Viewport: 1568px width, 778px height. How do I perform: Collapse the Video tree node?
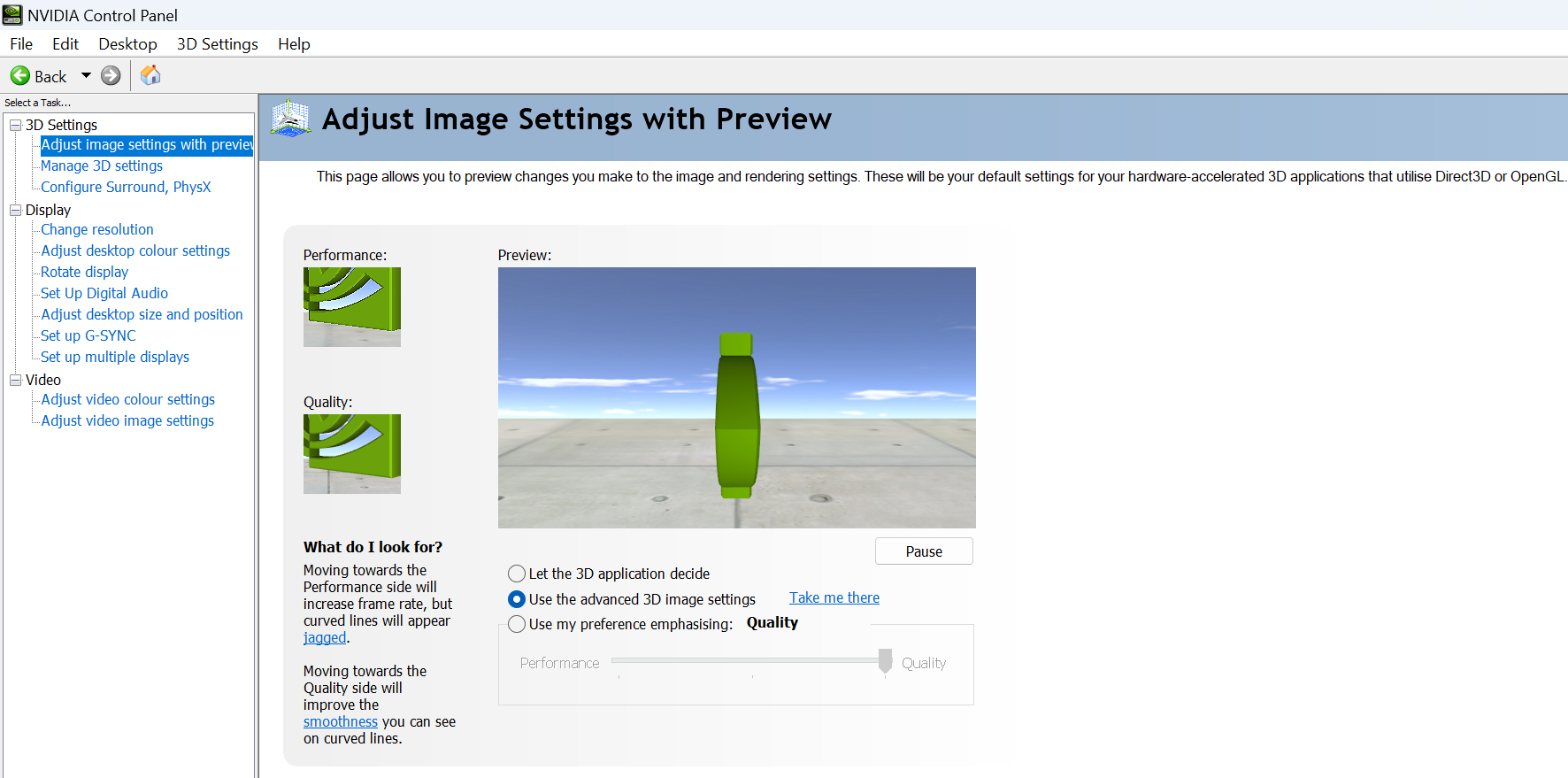[x=15, y=380]
